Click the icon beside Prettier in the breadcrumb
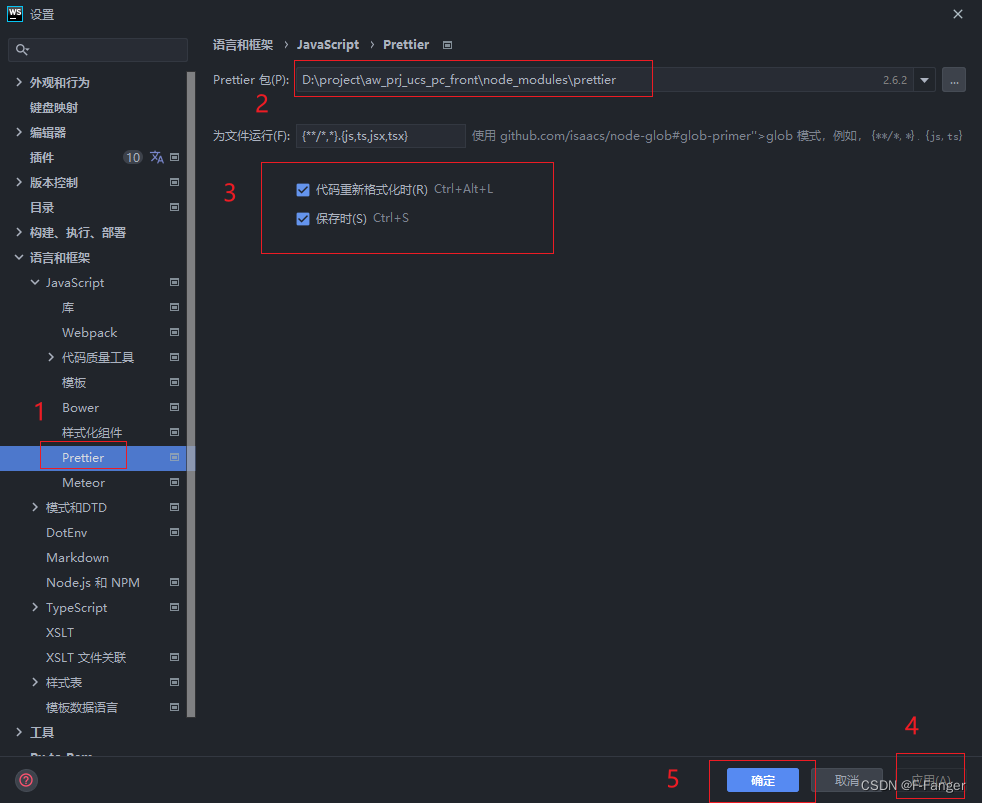982x803 pixels. [x=446, y=44]
